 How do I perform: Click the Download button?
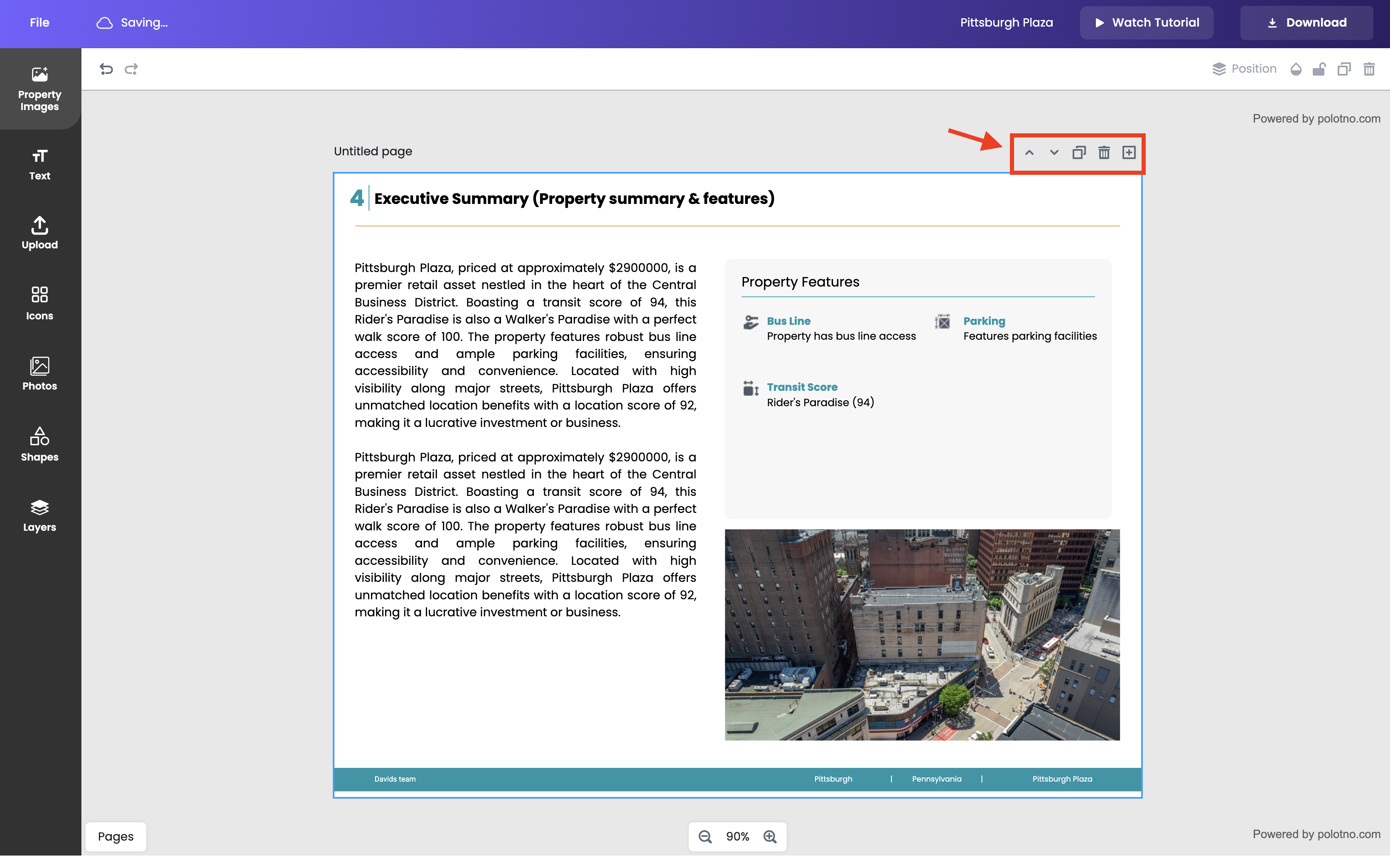pyautogui.click(x=1306, y=22)
